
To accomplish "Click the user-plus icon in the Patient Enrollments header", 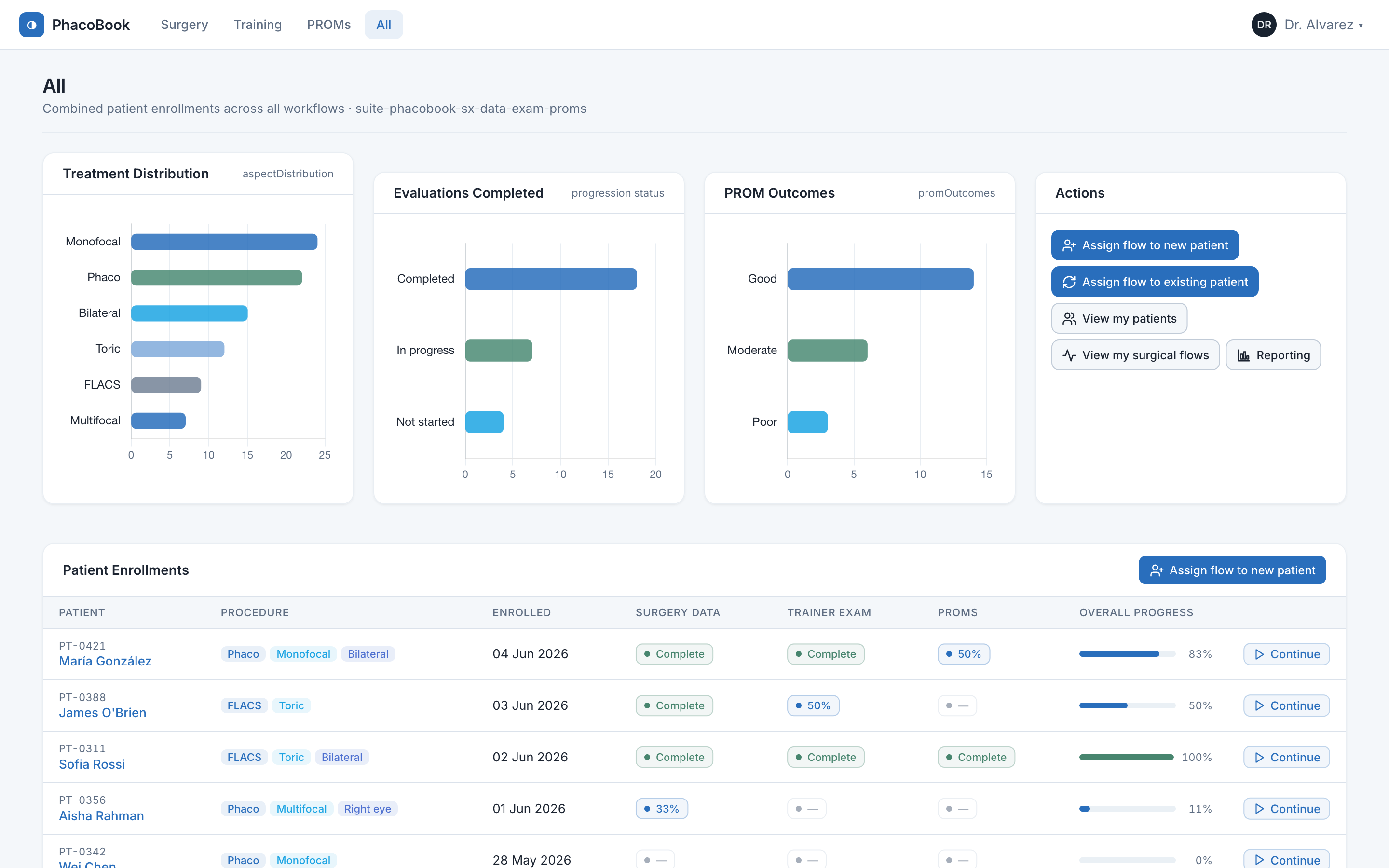I will 1157,570.
